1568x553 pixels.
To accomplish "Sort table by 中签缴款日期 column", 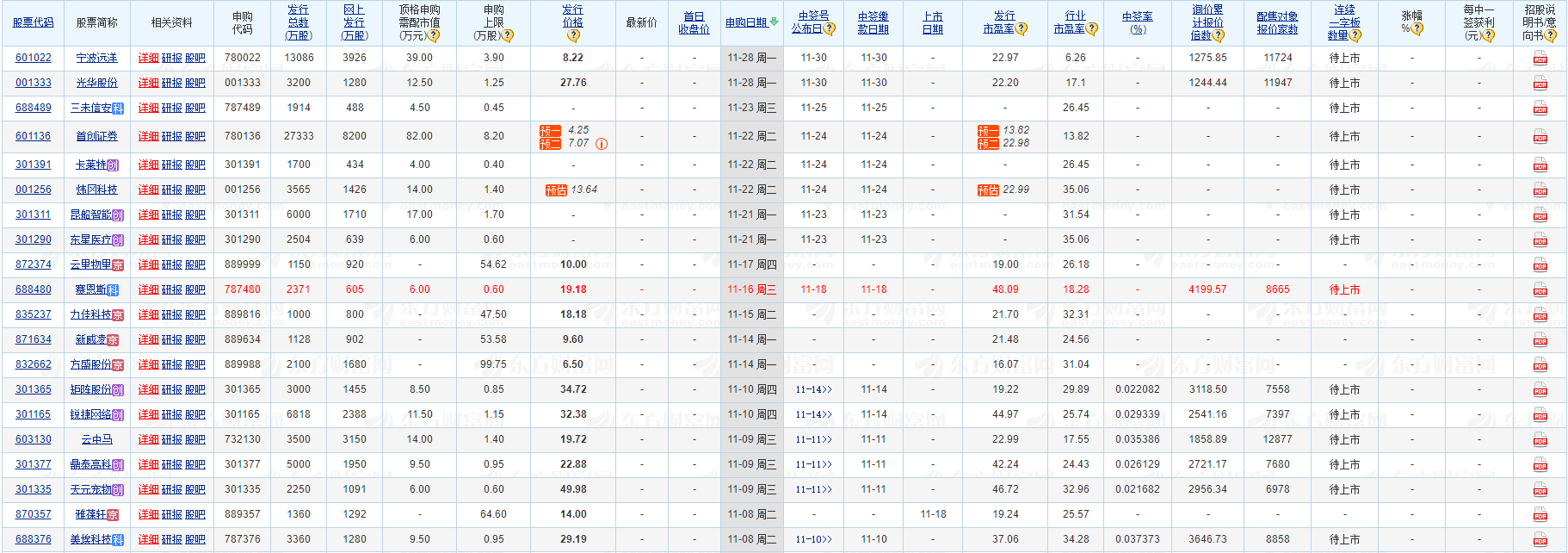I will [874, 22].
